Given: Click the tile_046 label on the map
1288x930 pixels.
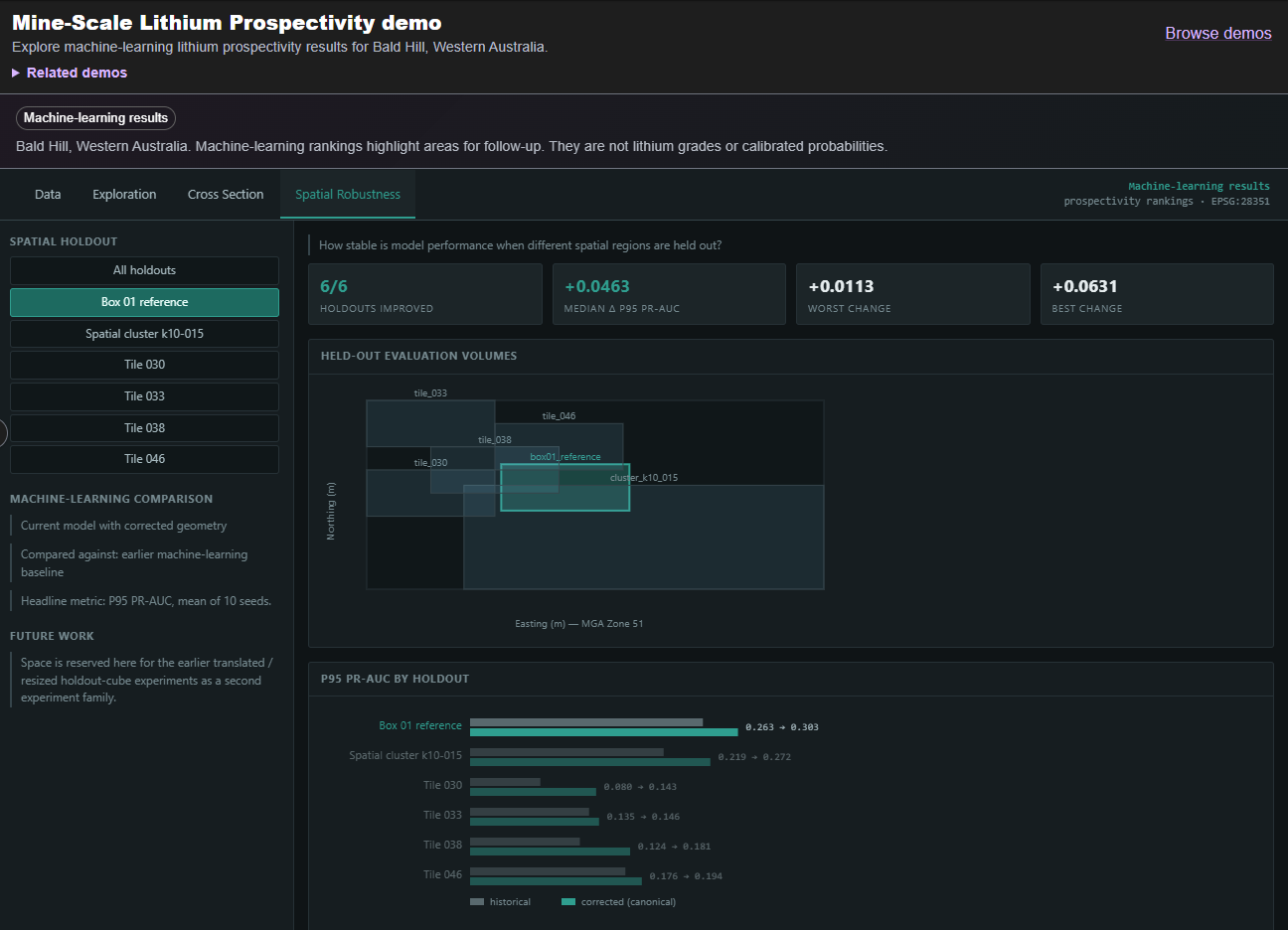Looking at the screenshot, I should click(x=559, y=416).
